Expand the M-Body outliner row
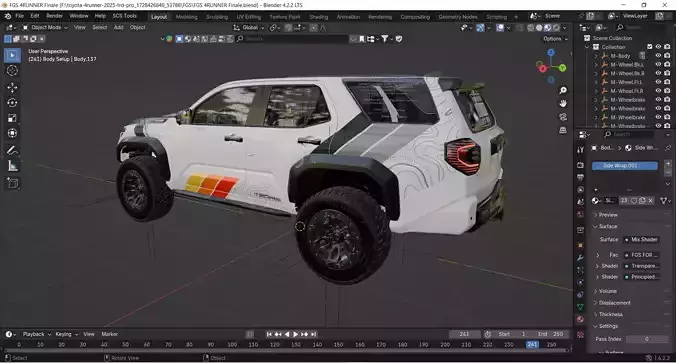The image size is (676, 363). tap(596, 56)
